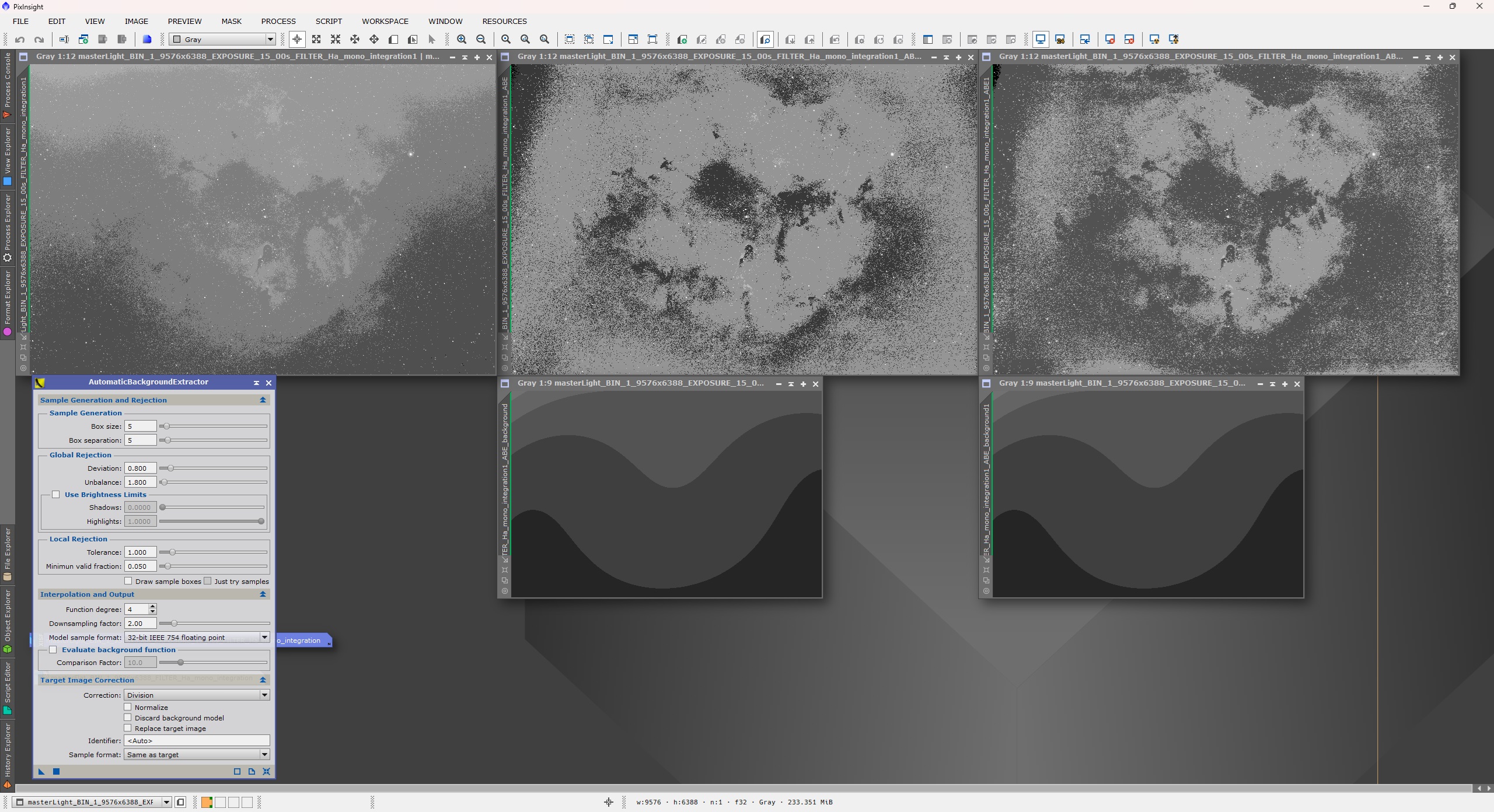Image resolution: width=1494 pixels, height=812 pixels.
Task: Open the PROCESS menu
Action: tap(278, 21)
